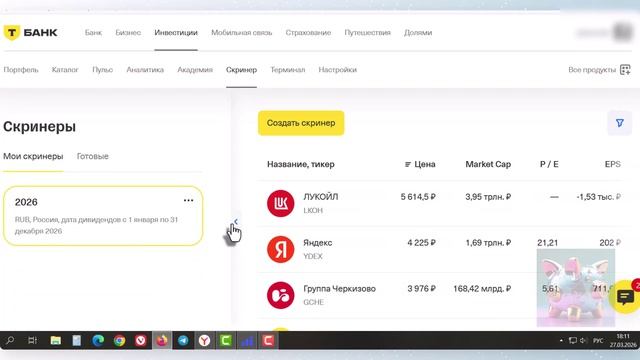Image resolution: width=640 pixels, height=360 pixels.
Task: Open Windows taskbar search
Action: [10, 340]
